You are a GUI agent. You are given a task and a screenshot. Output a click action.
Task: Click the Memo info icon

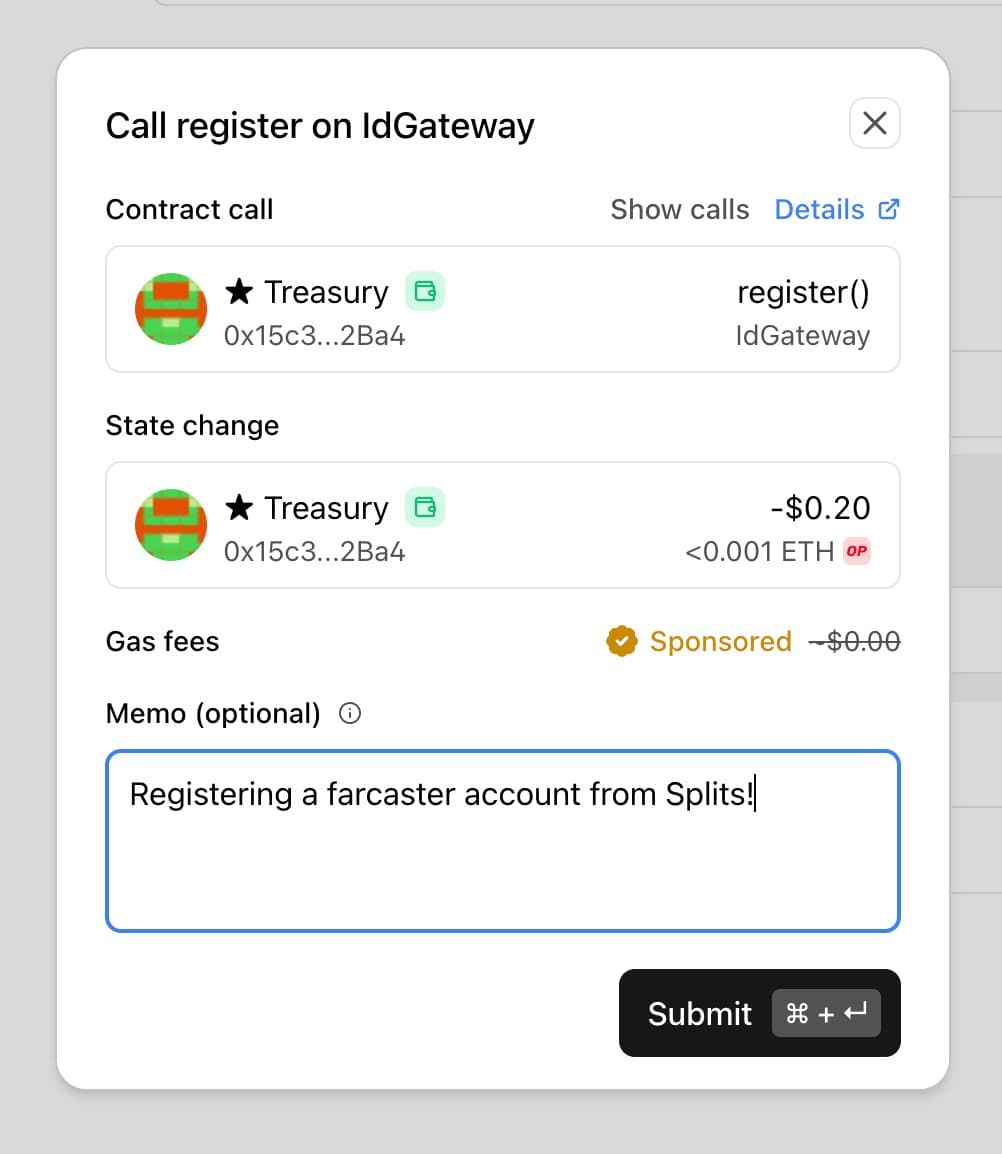(350, 714)
